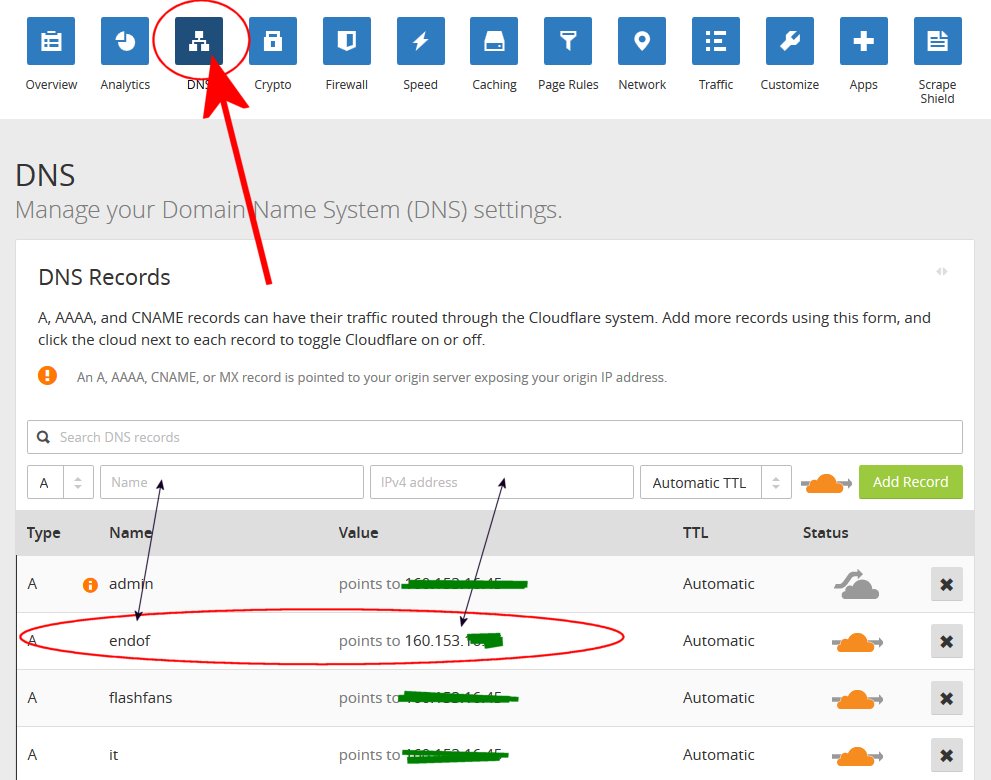Click the Analytics menu label
The height and width of the screenshot is (780, 991).
pyautogui.click(x=125, y=85)
